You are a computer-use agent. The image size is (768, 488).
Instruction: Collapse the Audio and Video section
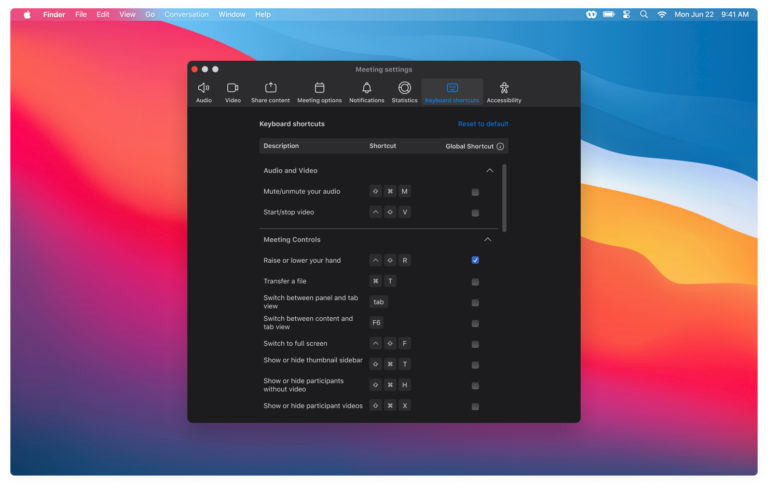click(x=489, y=171)
